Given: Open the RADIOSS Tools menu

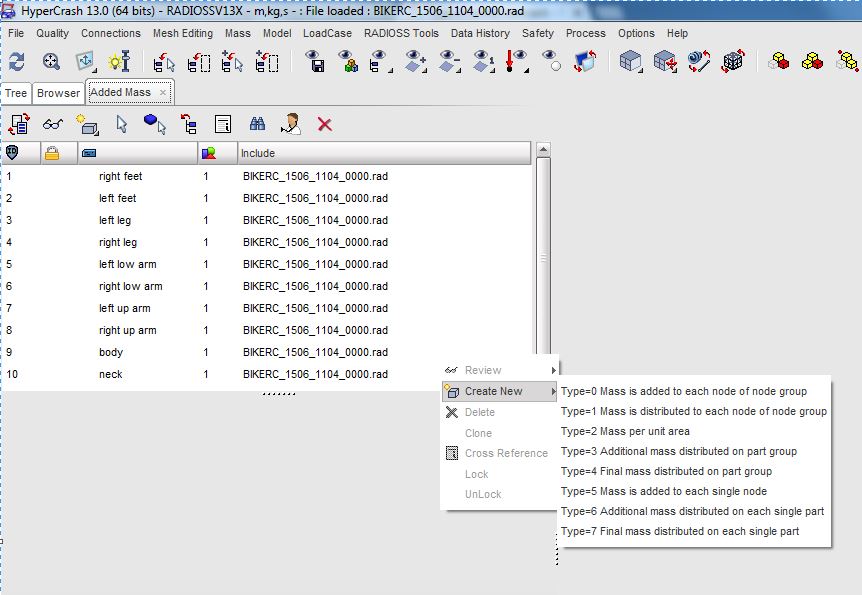Looking at the screenshot, I should 401,33.
